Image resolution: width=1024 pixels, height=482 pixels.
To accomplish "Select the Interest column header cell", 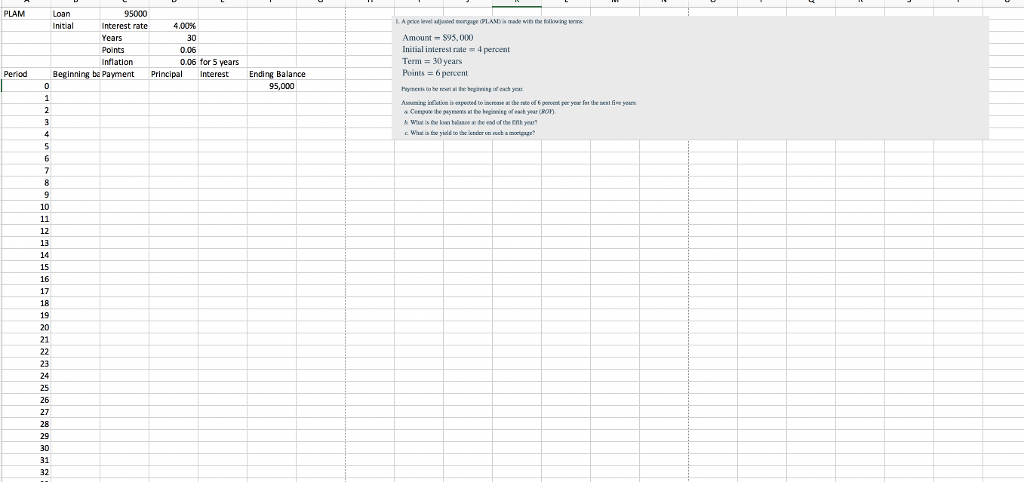I will (x=223, y=74).
